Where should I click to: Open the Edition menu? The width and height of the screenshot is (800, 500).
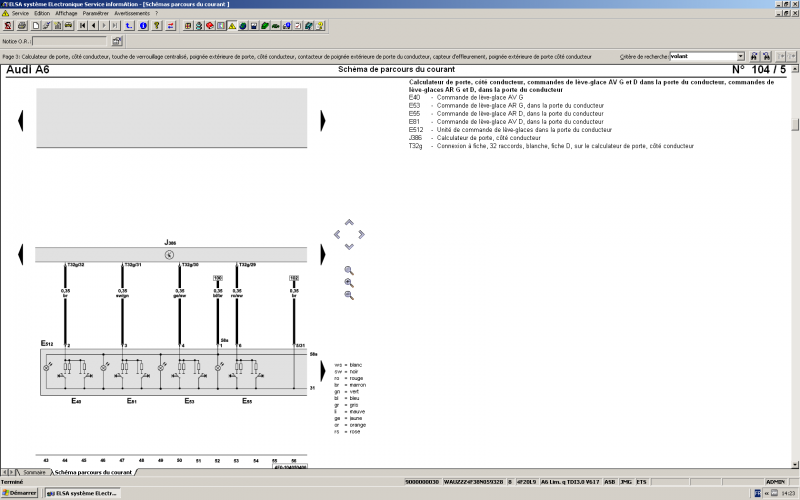(42, 13)
